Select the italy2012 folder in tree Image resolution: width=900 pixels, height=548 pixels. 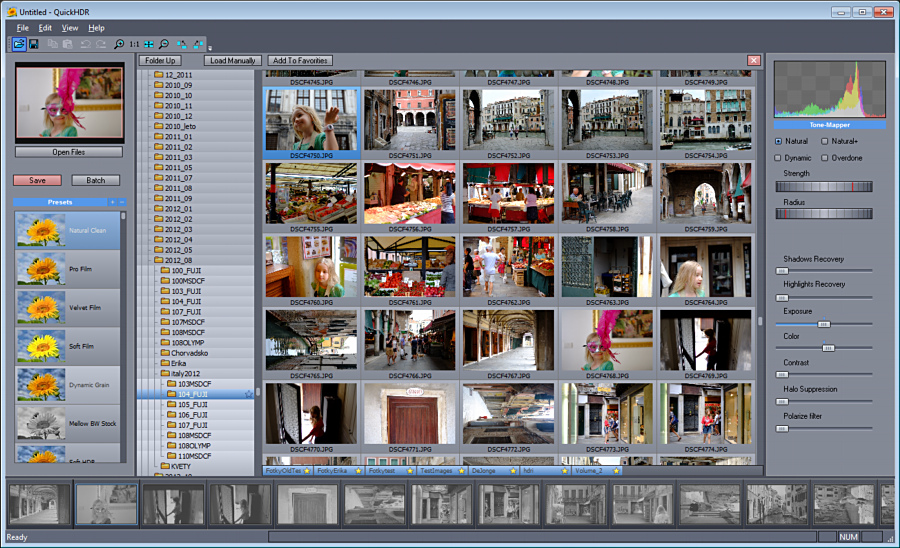tap(180, 374)
